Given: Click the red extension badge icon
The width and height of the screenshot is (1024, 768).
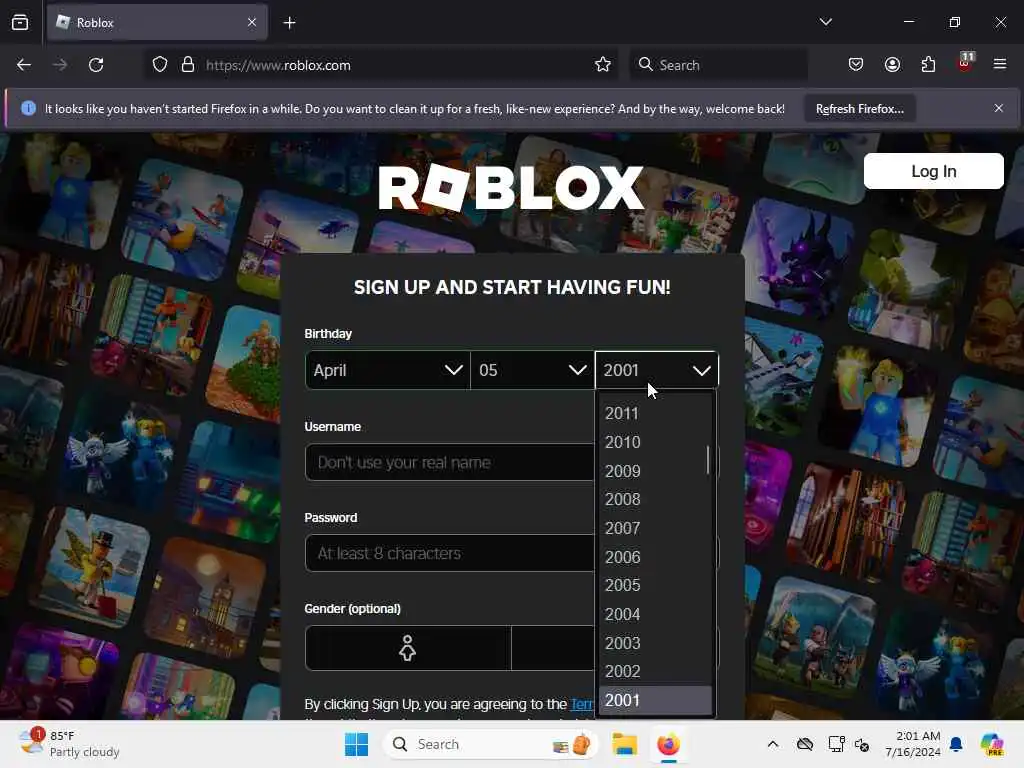Looking at the screenshot, I should (x=965, y=63).
